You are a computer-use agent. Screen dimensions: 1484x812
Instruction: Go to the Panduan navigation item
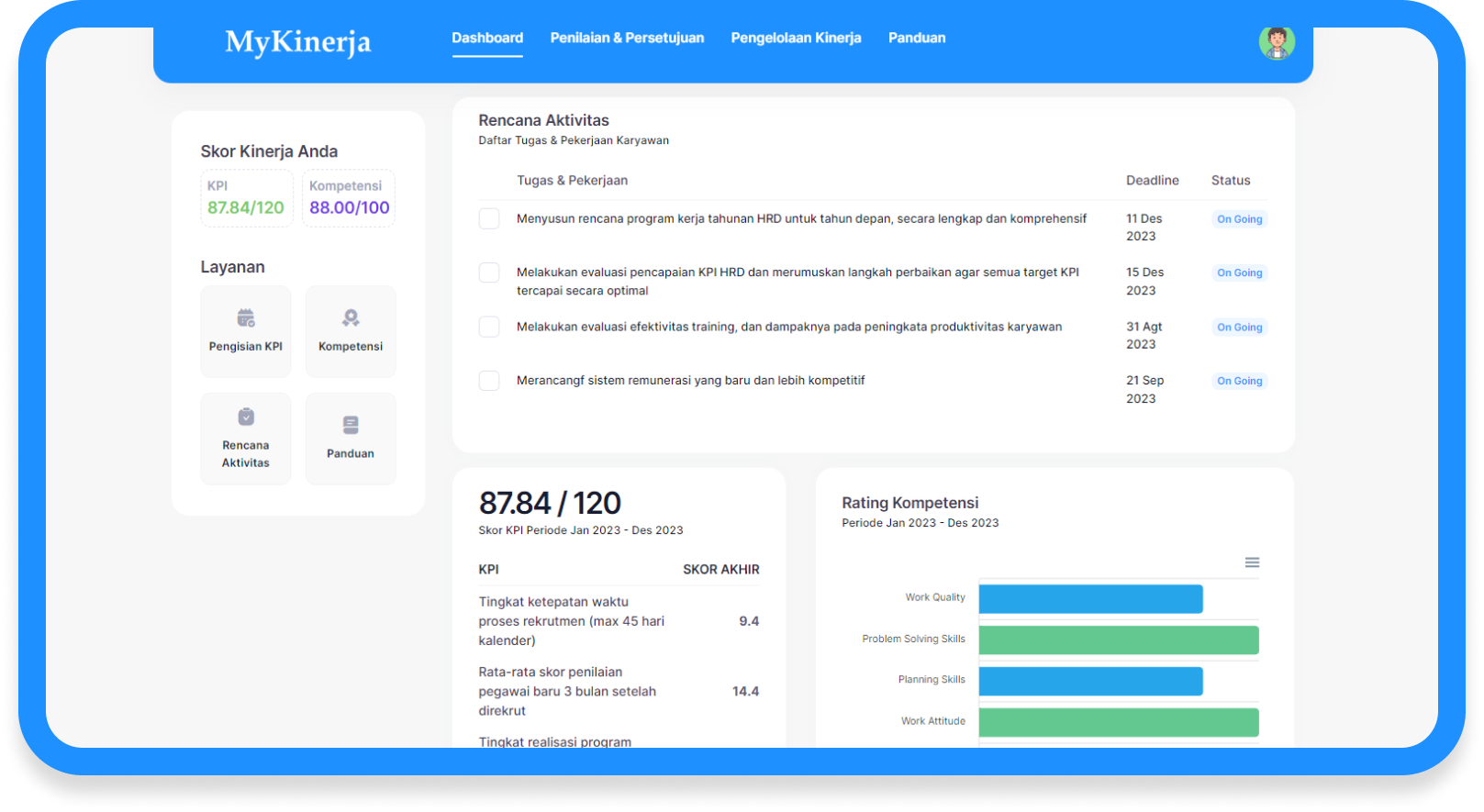click(x=916, y=39)
